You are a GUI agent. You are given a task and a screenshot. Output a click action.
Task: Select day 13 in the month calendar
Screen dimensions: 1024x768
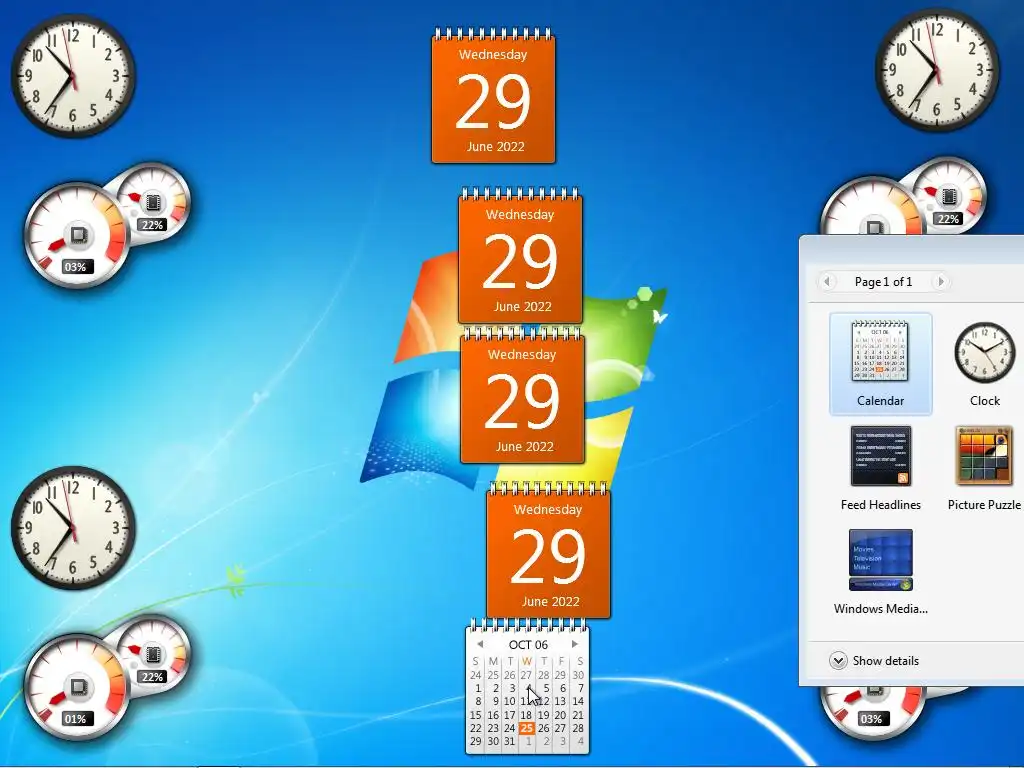pyautogui.click(x=560, y=701)
